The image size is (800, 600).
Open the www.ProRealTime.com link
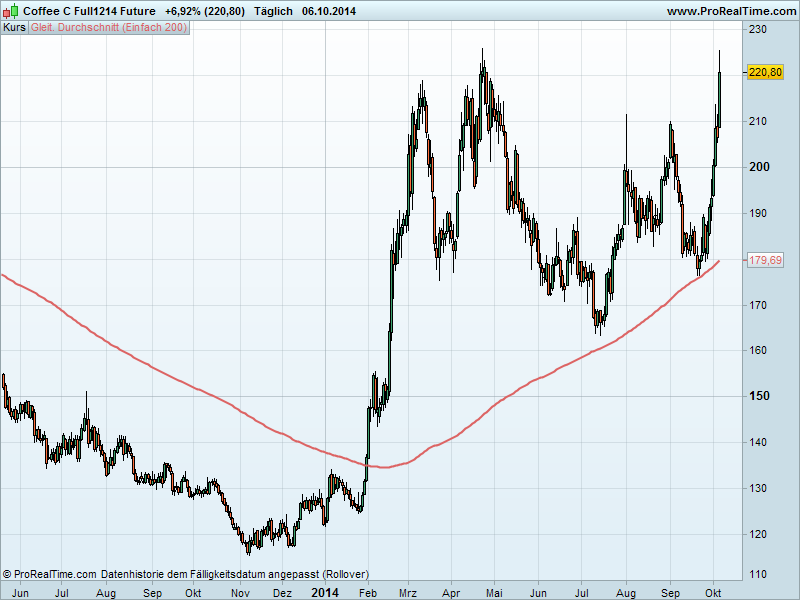[x=733, y=11]
